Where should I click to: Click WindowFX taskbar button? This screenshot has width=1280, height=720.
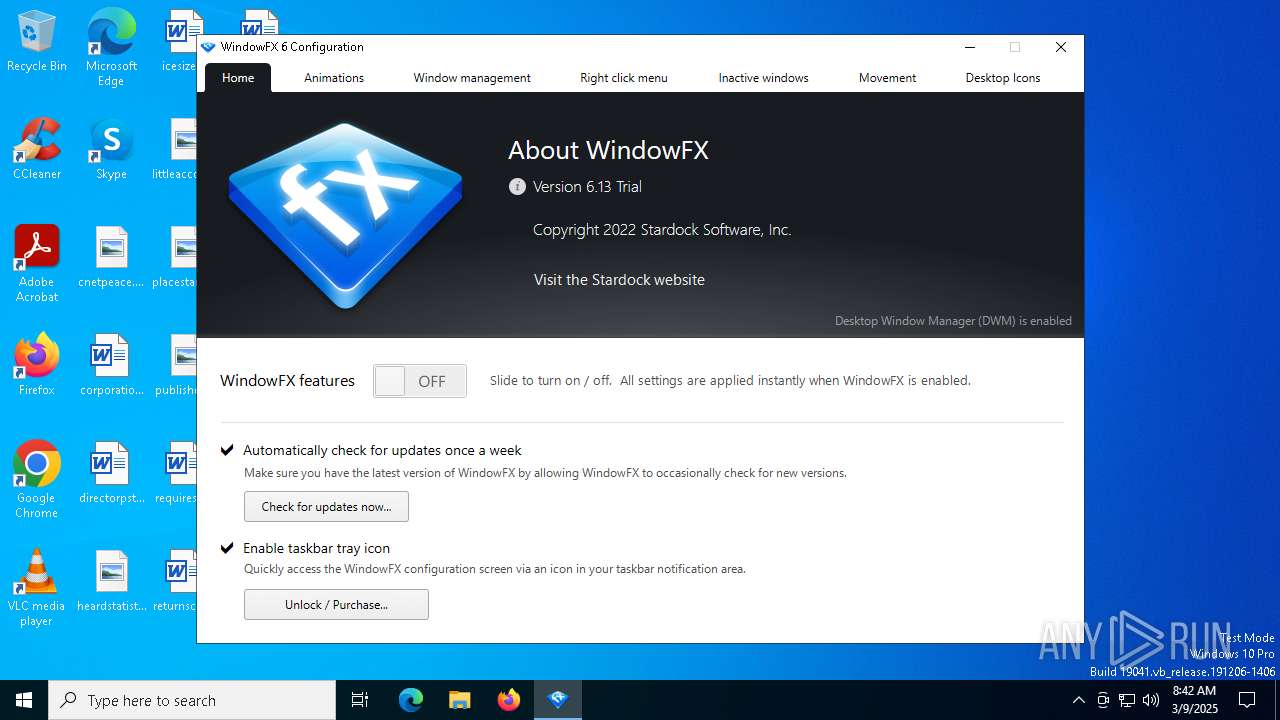click(558, 700)
